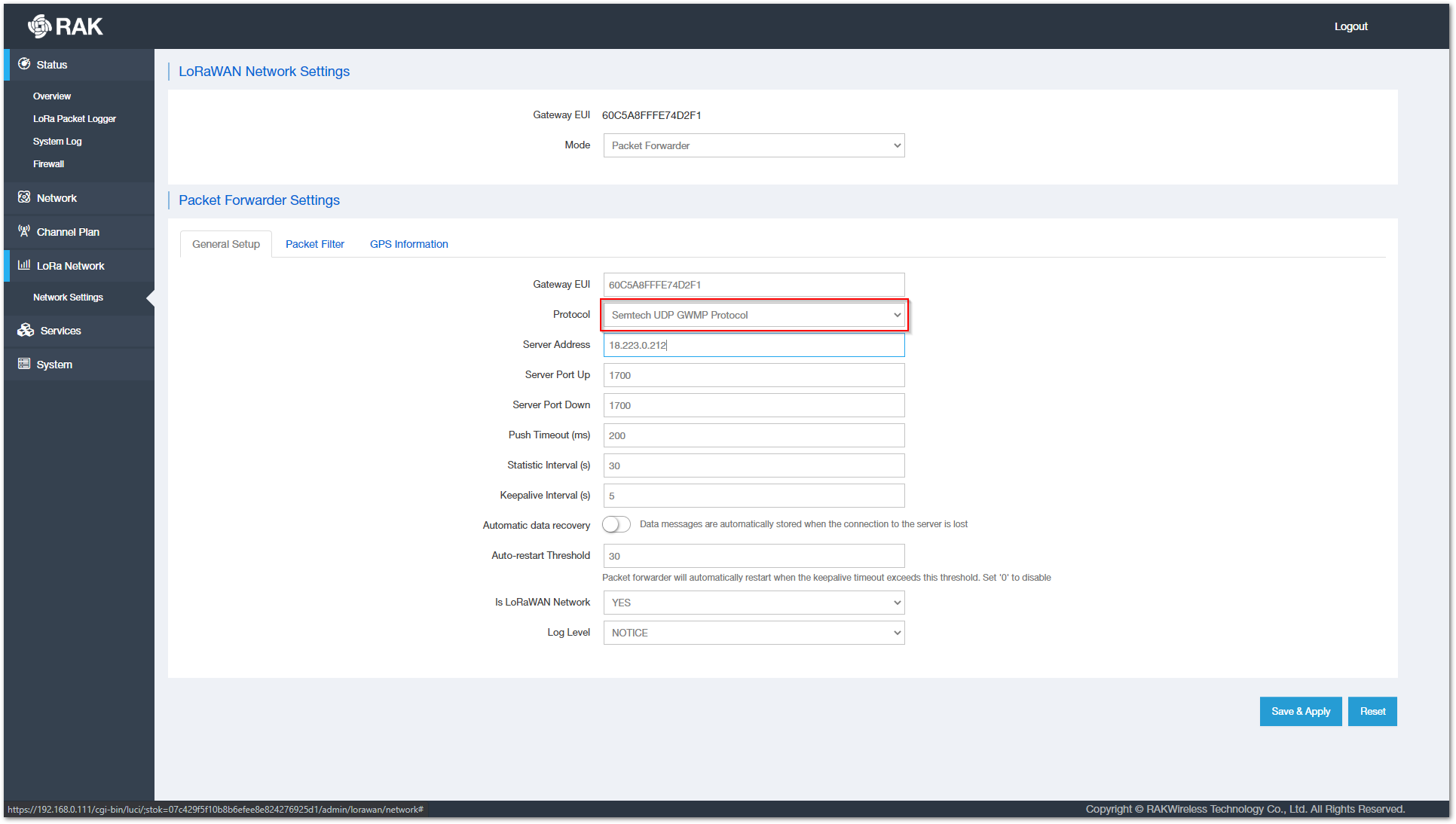Click the Server Port Up field
1456x824 pixels.
(754, 375)
